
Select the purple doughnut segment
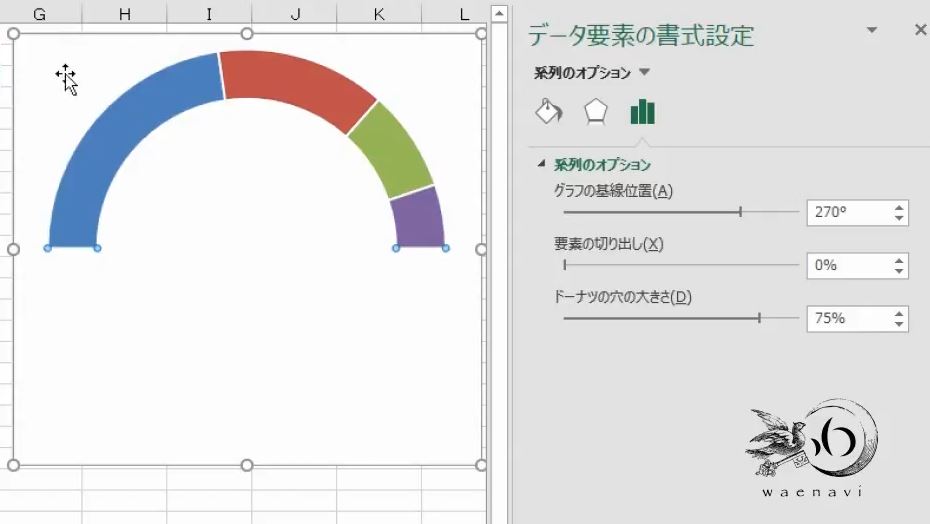tap(419, 220)
